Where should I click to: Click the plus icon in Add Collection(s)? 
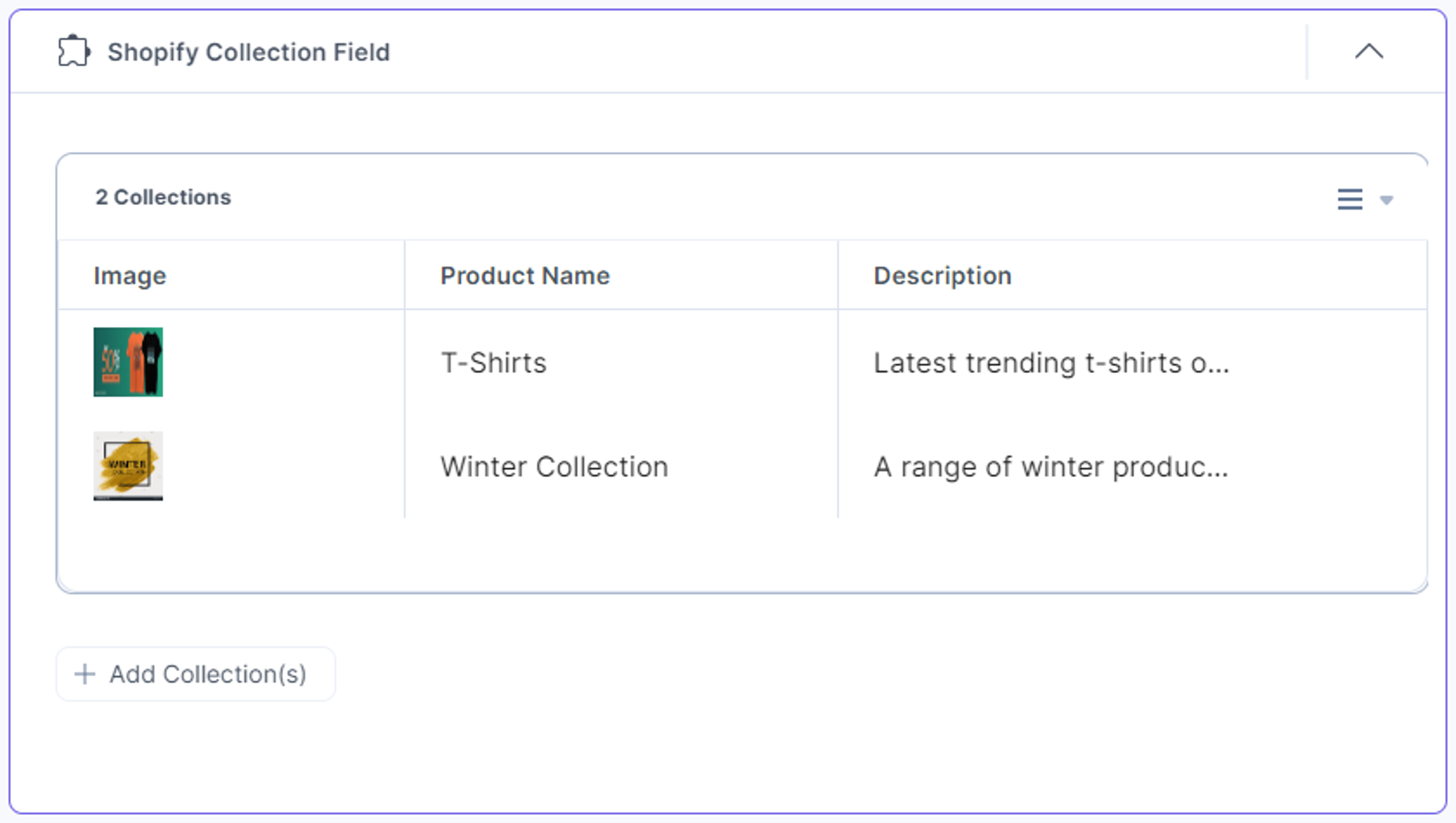tap(85, 674)
